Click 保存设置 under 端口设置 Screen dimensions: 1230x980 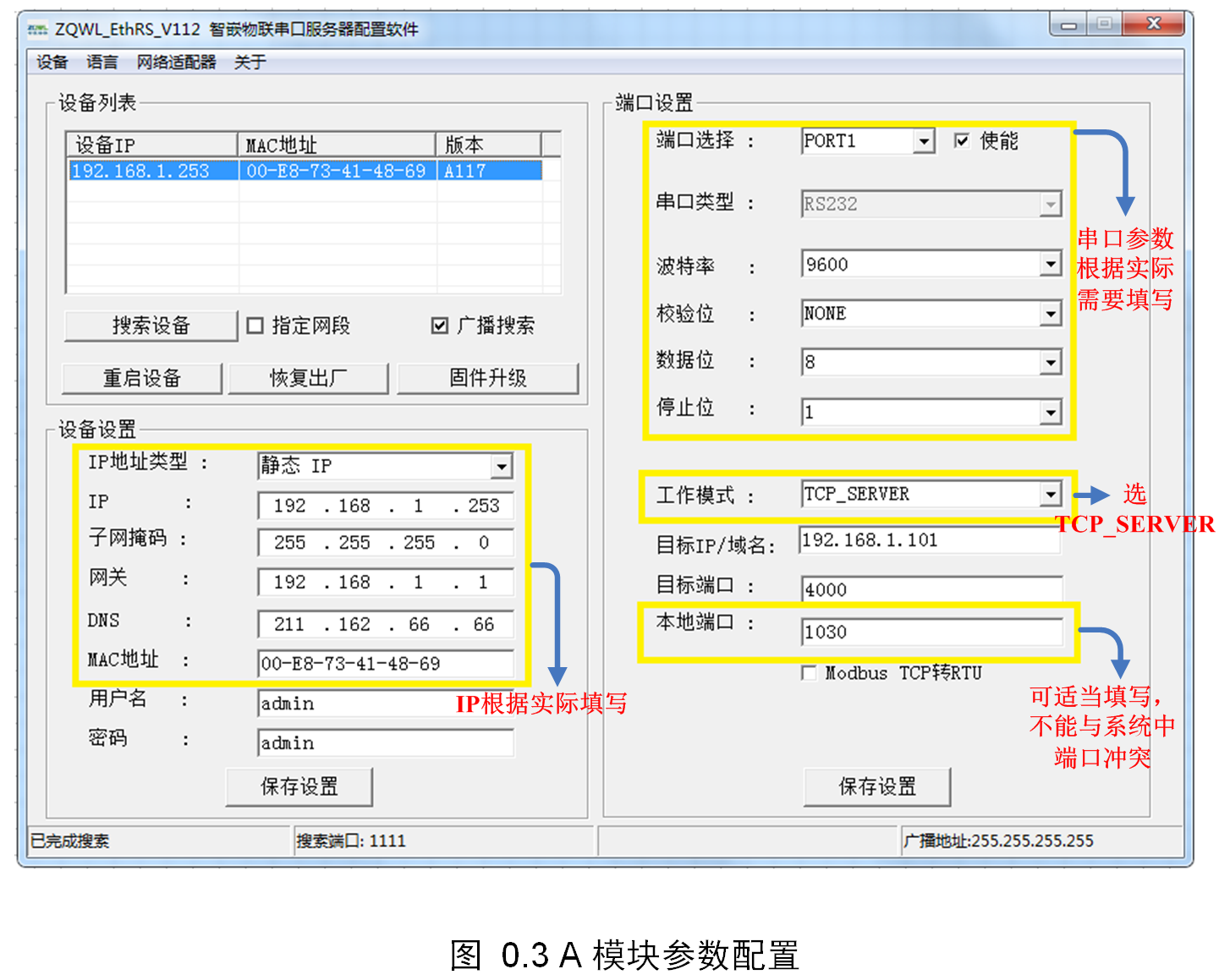click(x=876, y=786)
